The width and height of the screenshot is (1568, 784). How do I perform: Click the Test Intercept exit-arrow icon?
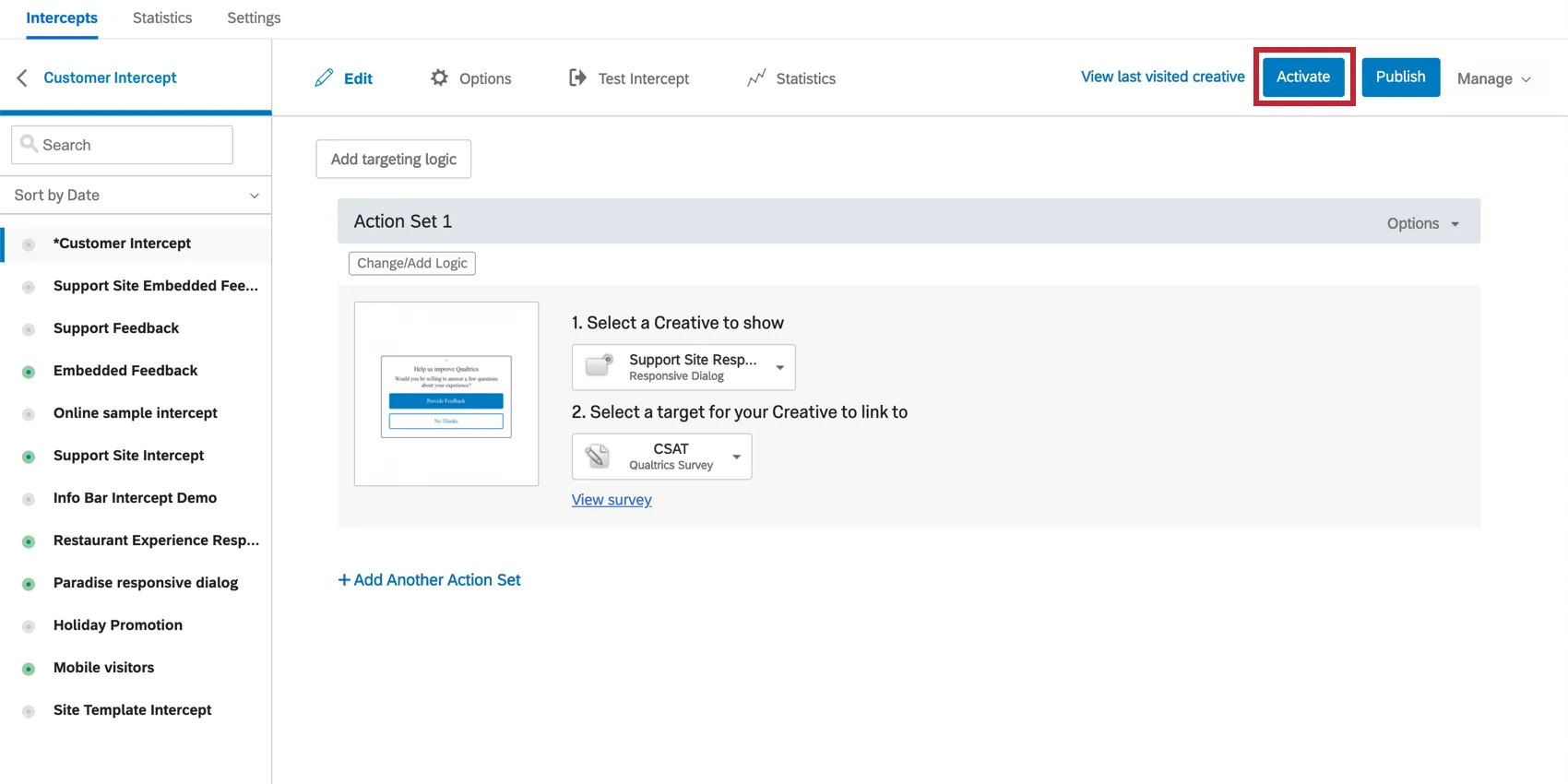577,77
